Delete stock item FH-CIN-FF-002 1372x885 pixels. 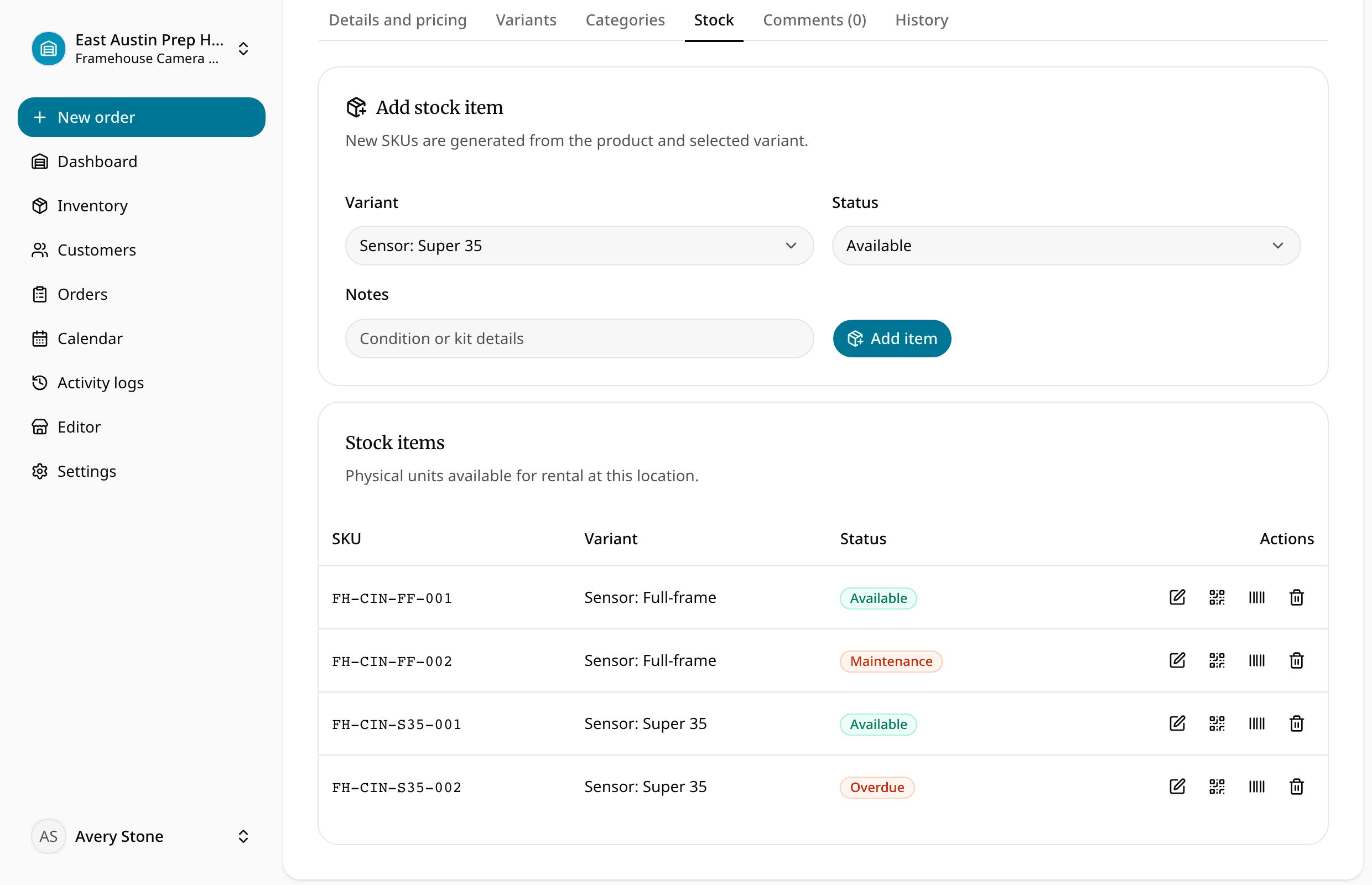pyautogui.click(x=1296, y=660)
